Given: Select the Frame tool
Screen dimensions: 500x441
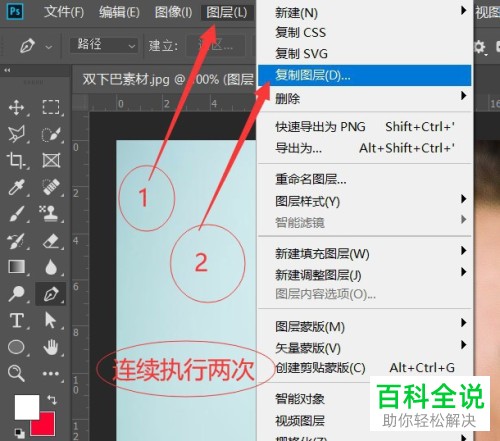Looking at the screenshot, I should pos(51,160).
